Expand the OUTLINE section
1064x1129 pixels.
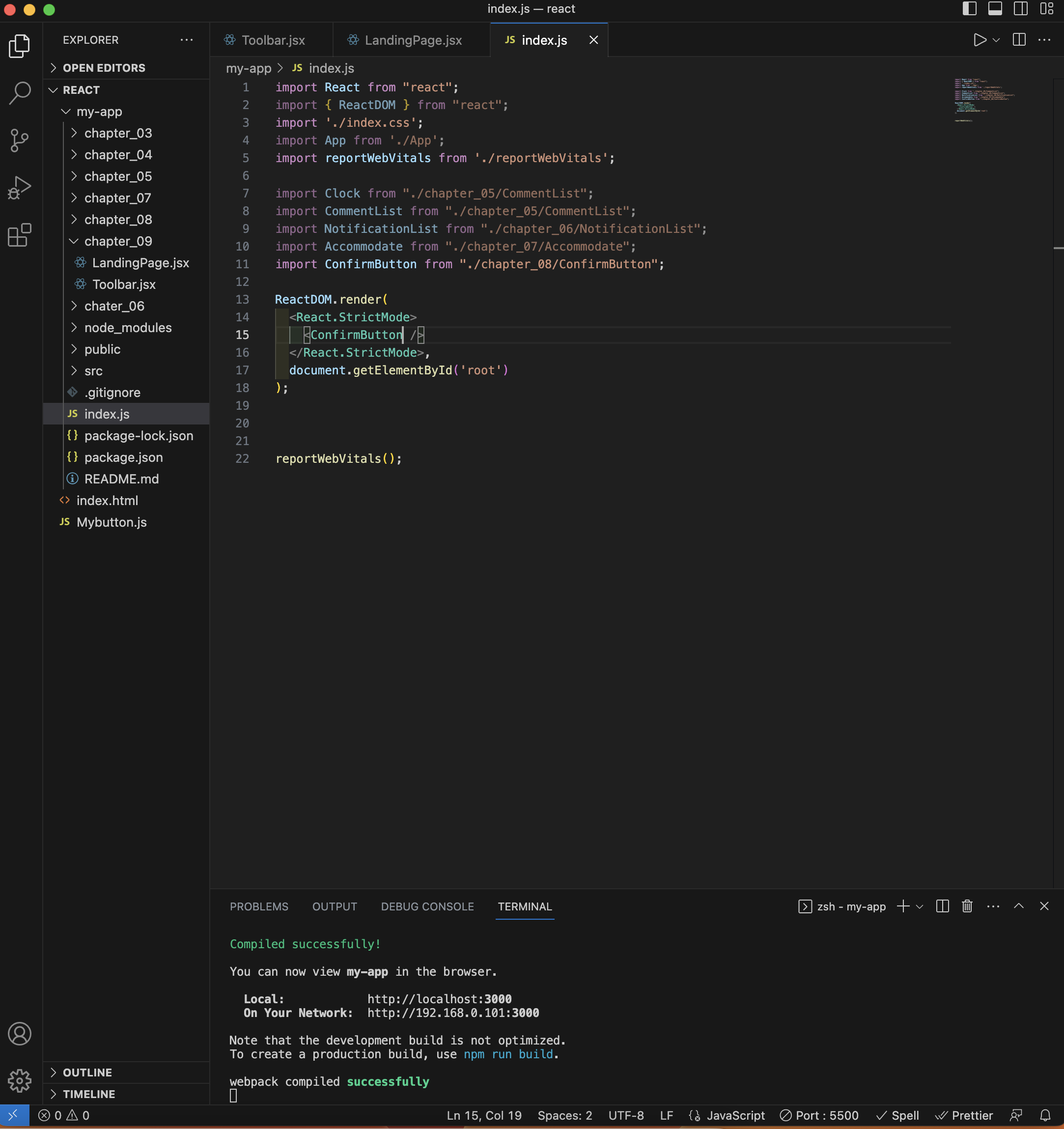(x=126, y=1072)
